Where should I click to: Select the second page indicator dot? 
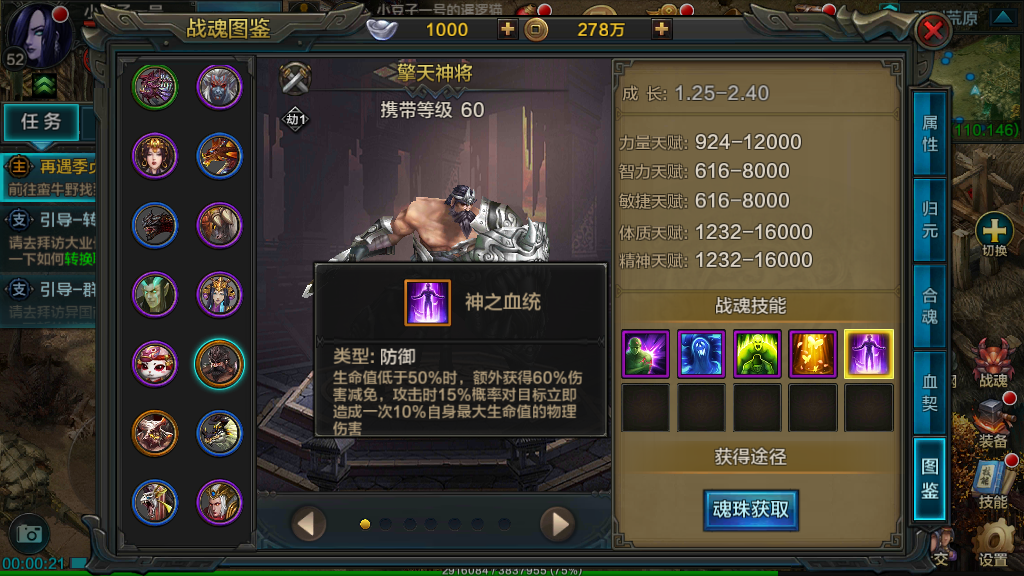coord(386,524)
